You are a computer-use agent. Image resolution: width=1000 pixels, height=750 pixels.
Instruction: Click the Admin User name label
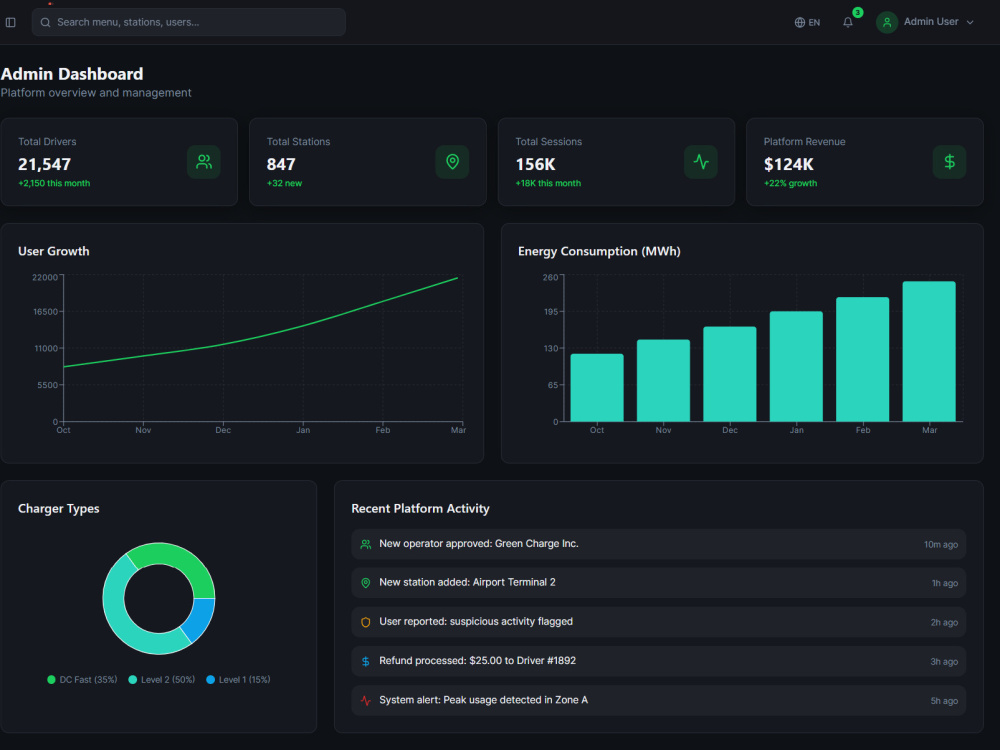[x=930, y=22]
